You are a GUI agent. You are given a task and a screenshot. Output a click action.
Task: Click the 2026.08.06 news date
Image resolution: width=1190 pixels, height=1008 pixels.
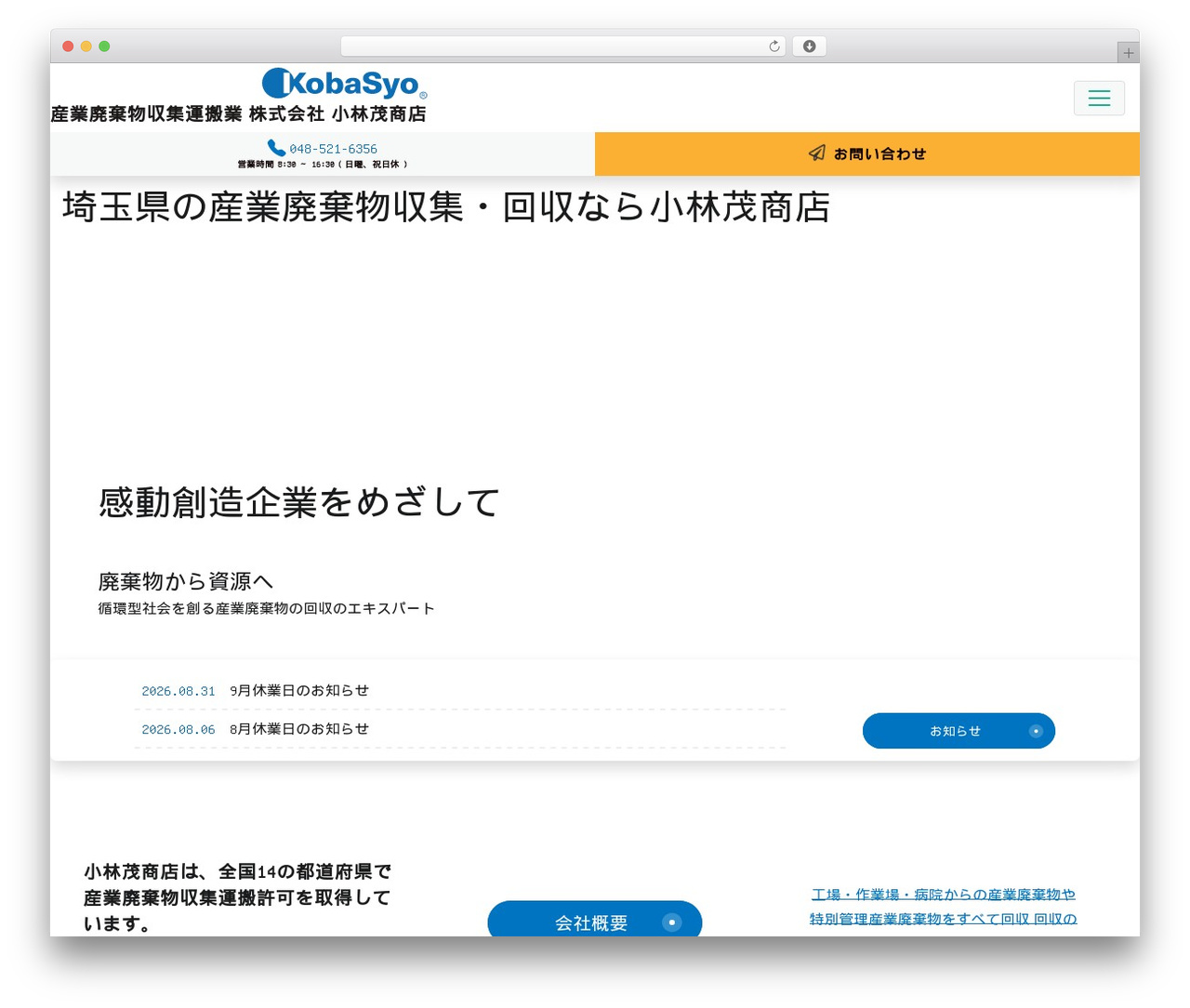(178, 730)
